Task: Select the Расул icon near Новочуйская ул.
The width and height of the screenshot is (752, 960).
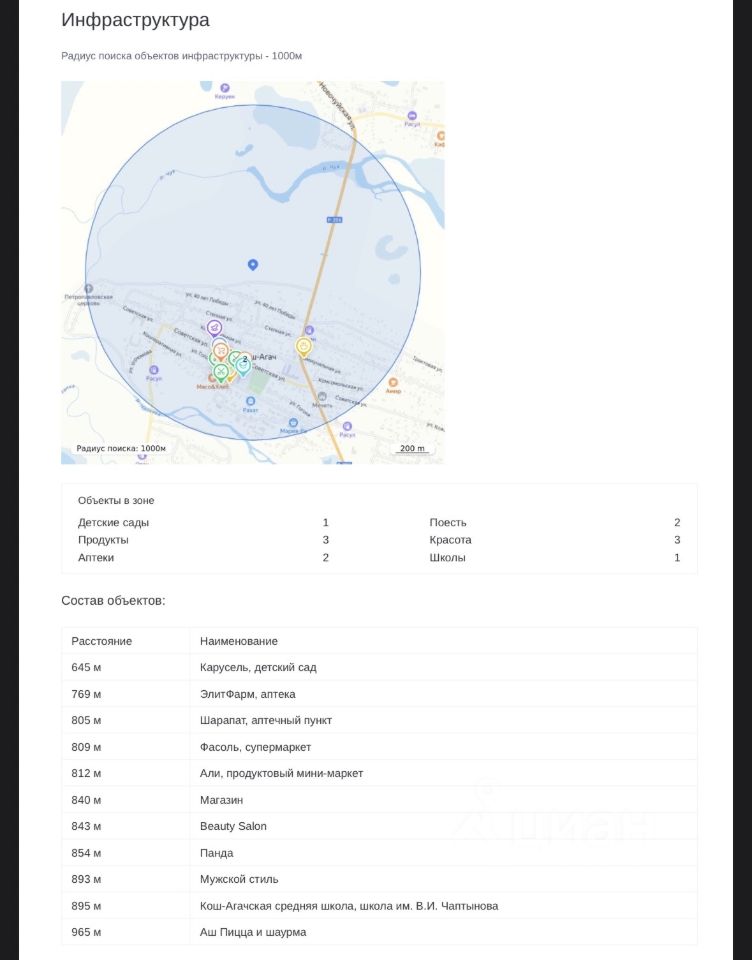Action: point(412,115)
